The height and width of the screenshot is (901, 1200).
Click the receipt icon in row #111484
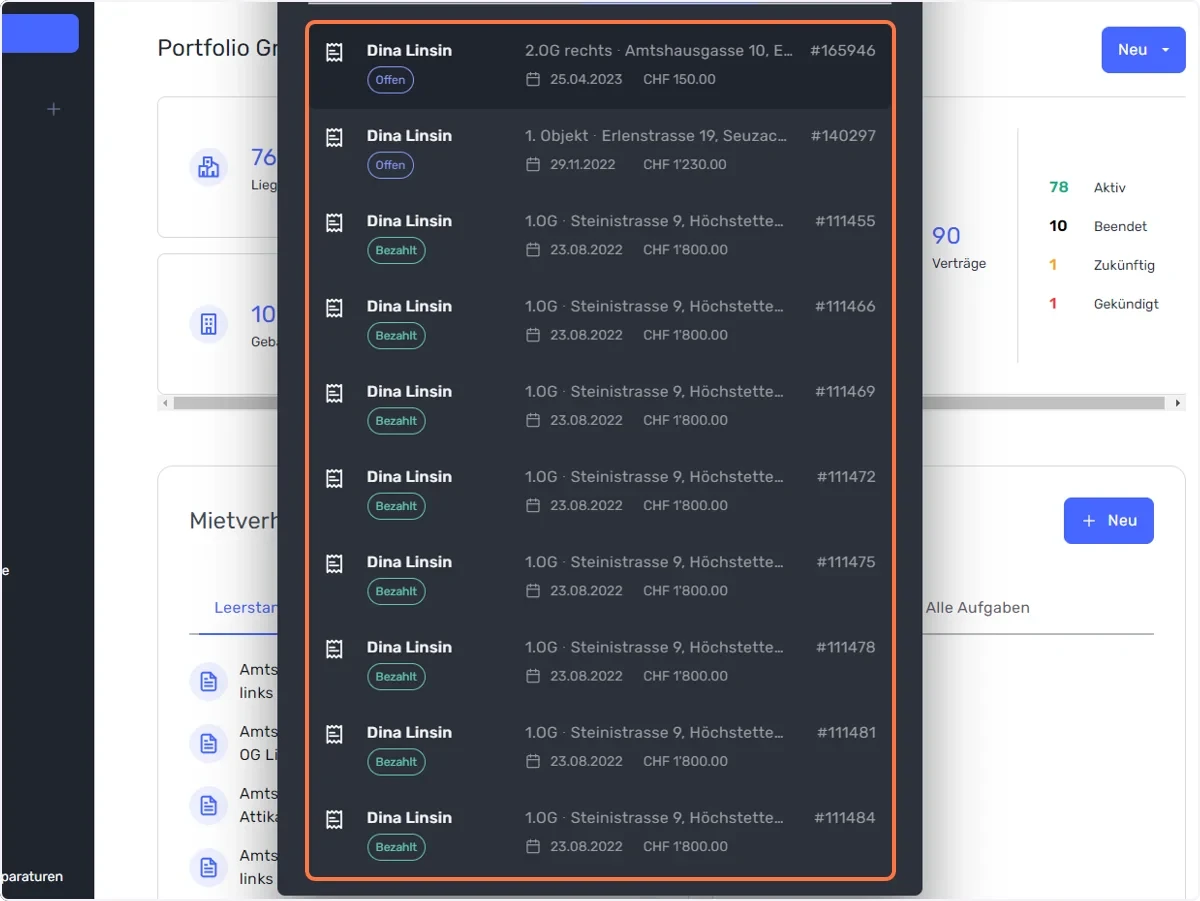(x=335, y=819)
